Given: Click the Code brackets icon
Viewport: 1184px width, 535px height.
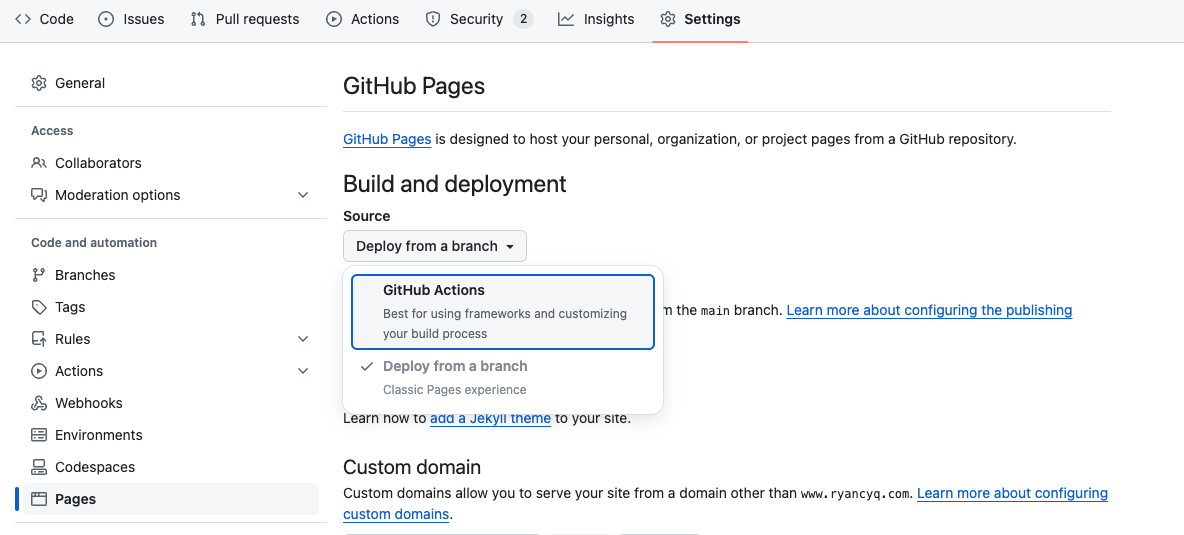Looking at the screenshot, I should tap(23, 20).
